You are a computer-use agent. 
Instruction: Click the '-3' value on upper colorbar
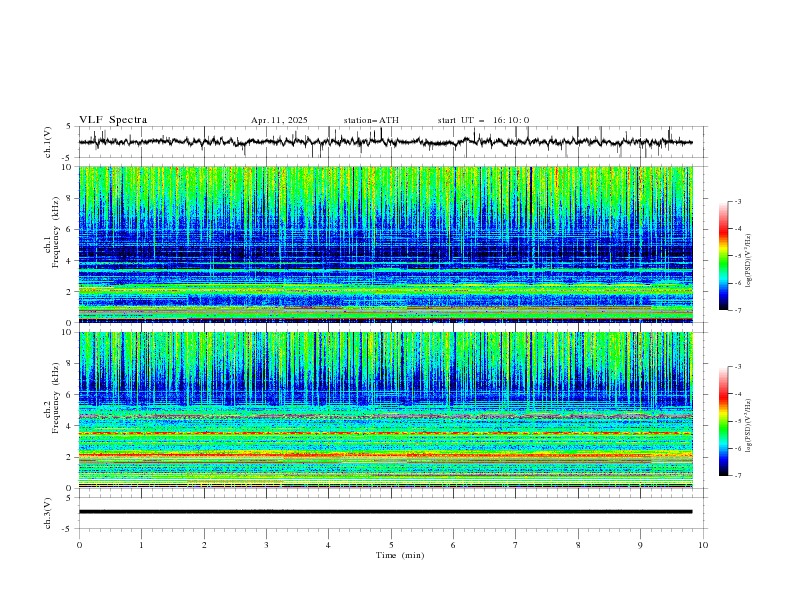[738, 201]
